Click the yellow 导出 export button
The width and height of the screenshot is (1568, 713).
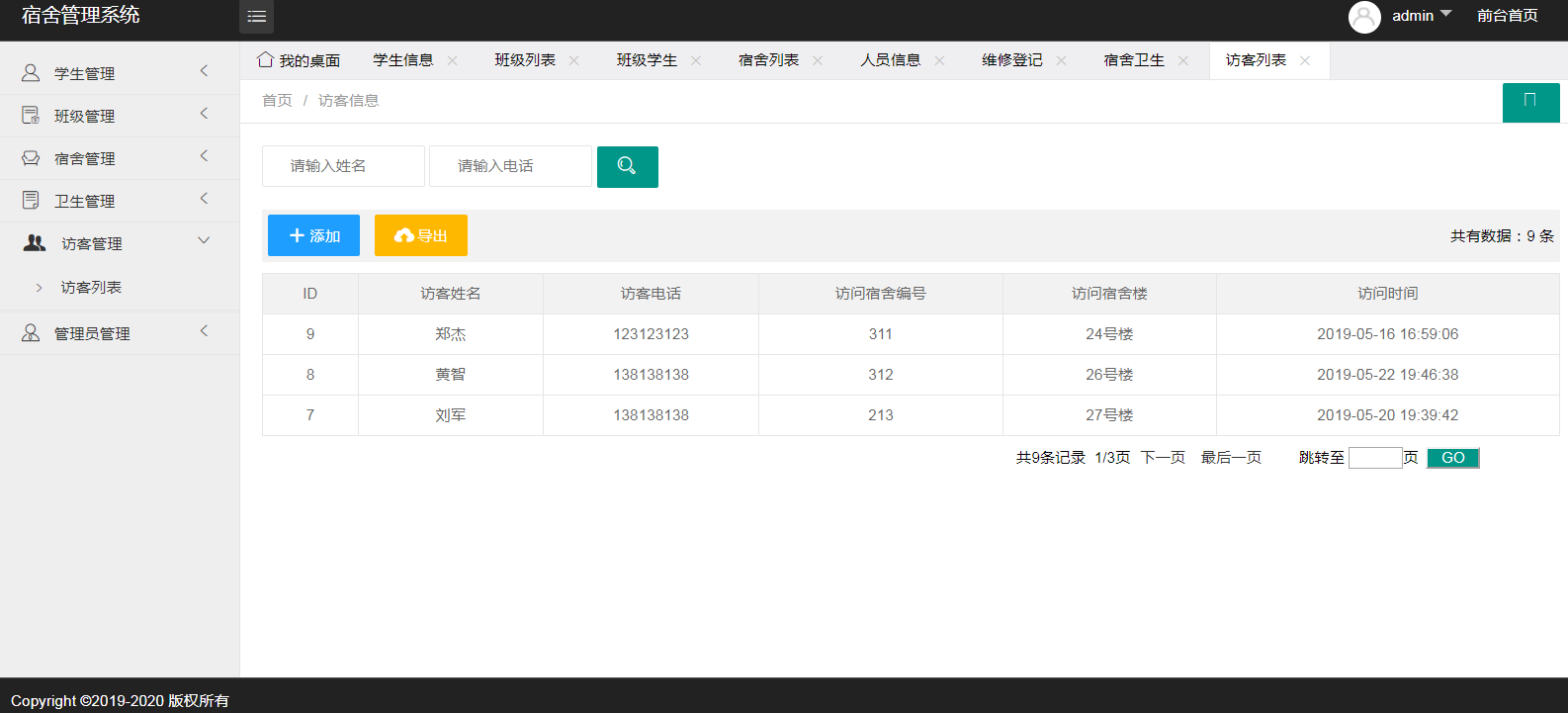coord(421,235)
